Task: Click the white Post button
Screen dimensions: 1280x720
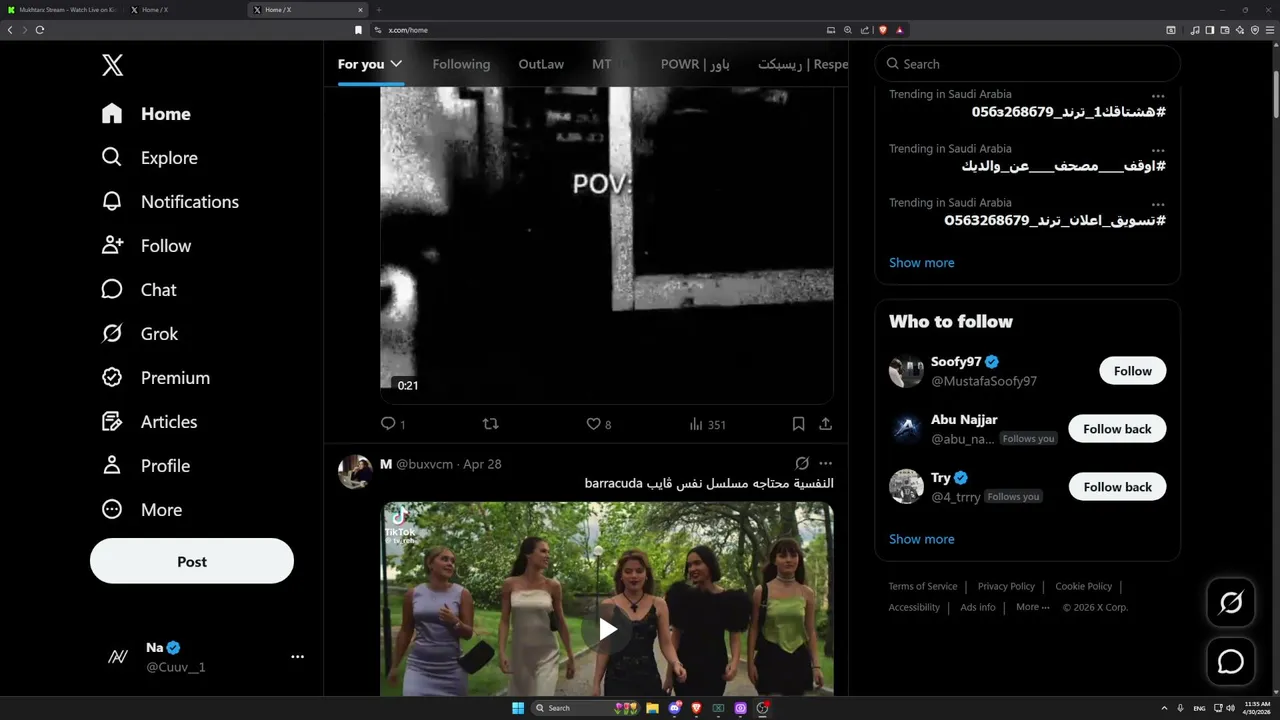Action: (192, 562)
